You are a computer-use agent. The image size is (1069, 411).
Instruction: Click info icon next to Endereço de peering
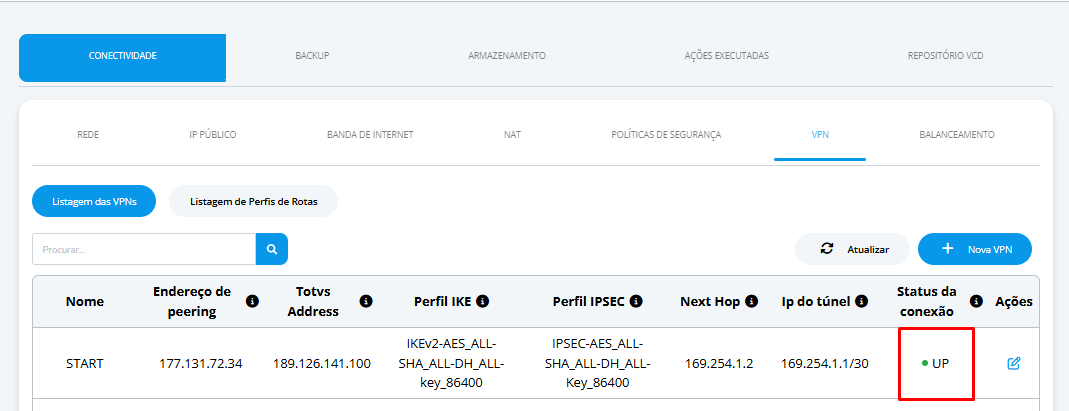tap(252, 301)
